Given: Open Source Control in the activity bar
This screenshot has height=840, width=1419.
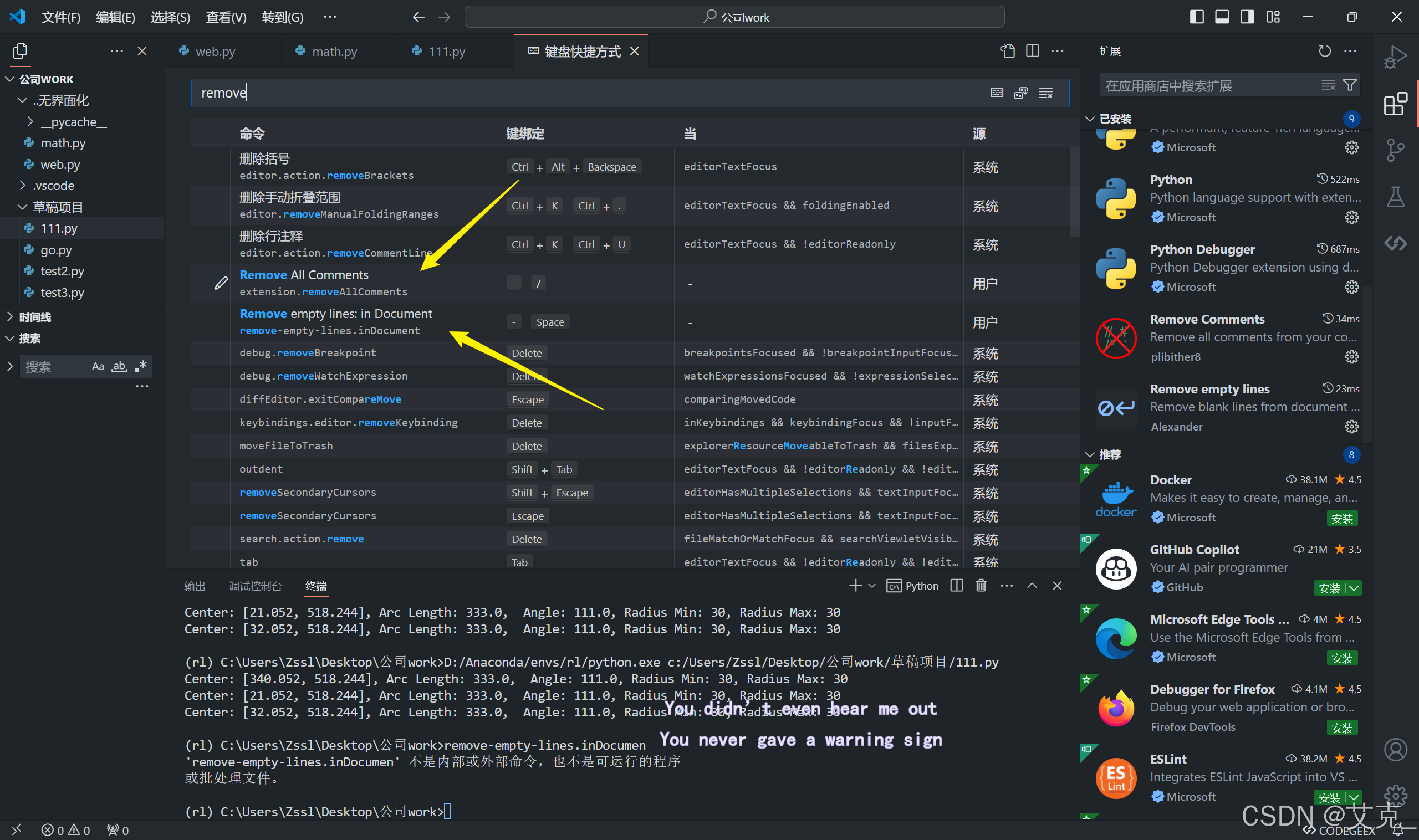Looking at the screenshot, I should (1395, 150).
